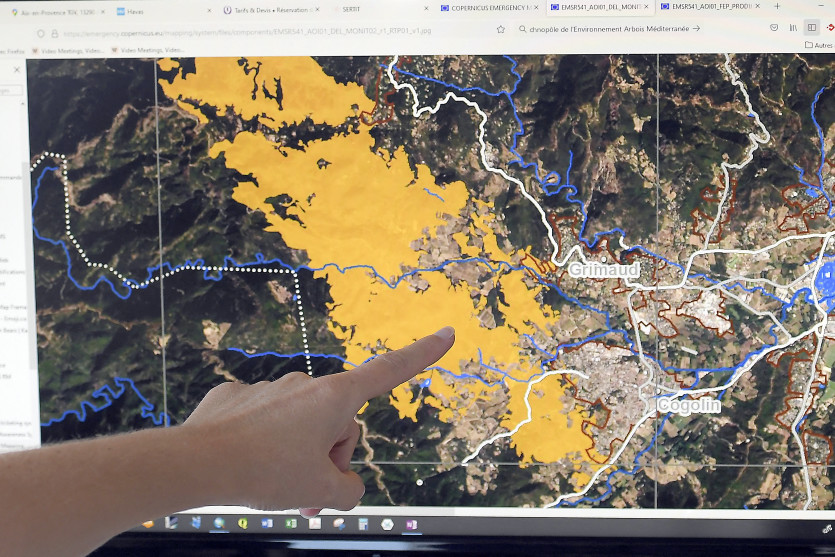Open the Firefox library icon
The height and width of the screenshot is (557, 835).
click(793, 28)
